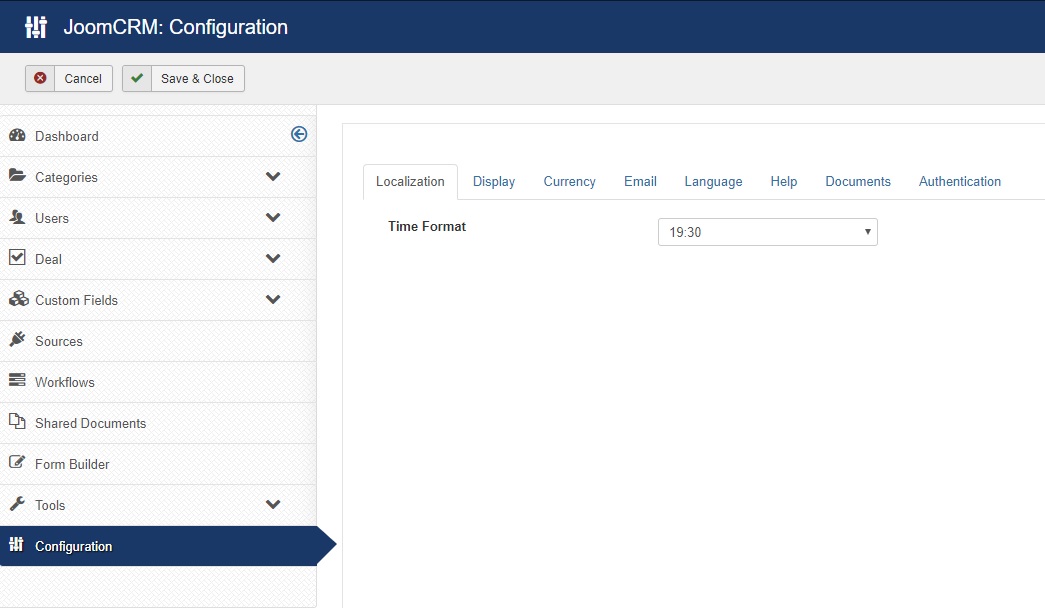Click the Configuration sliders icon in sidebar

(x=17, y=544)
